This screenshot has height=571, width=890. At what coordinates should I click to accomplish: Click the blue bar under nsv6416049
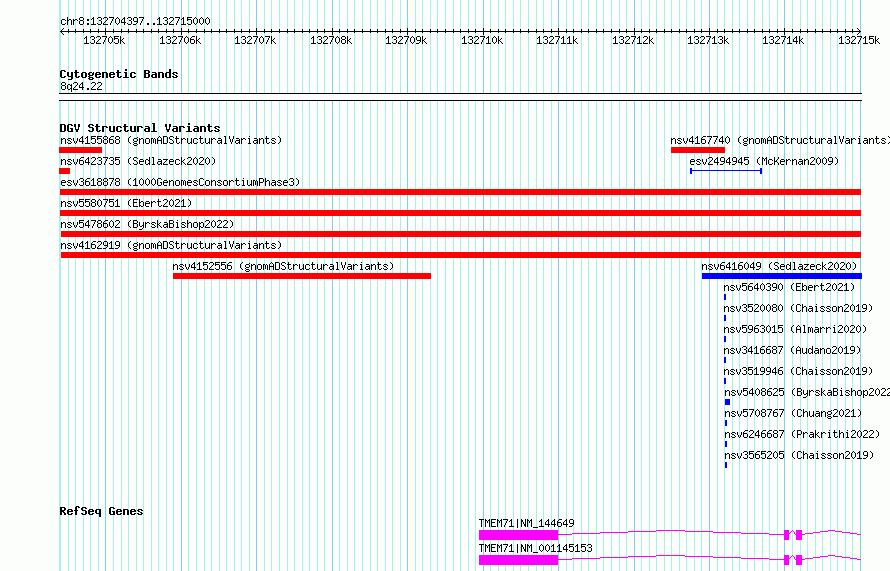click(782, 276)
